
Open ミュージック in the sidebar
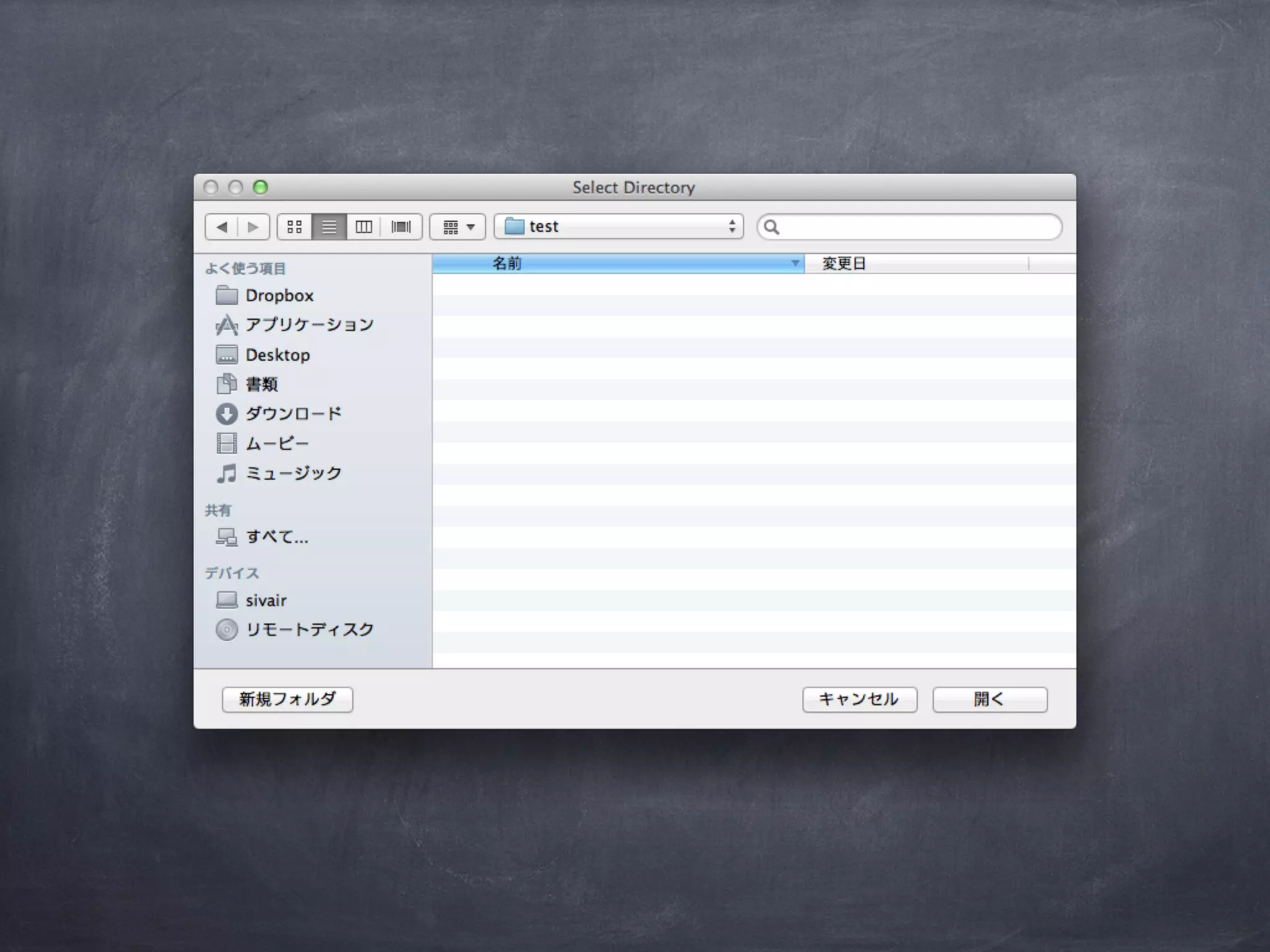coord(293,474)
